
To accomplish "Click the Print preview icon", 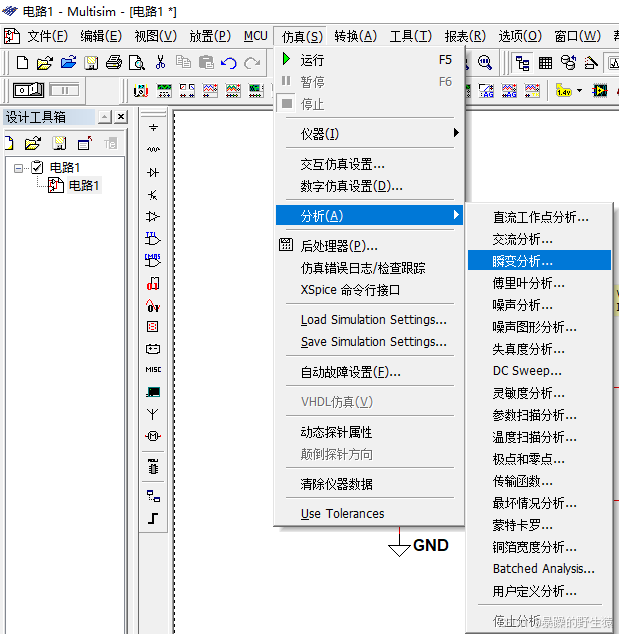I will (x=137, y=63).
